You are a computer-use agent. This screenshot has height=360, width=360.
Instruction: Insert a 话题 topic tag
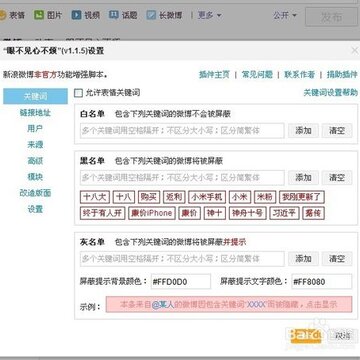tap(123, 15)
